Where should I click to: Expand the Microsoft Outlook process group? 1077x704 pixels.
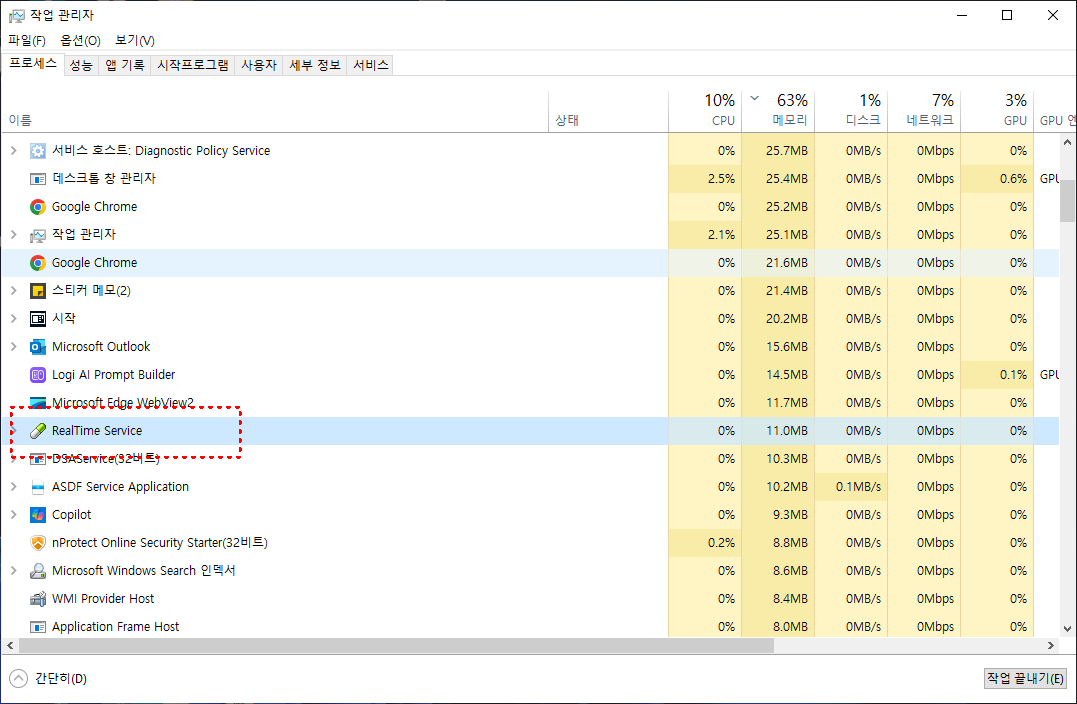tap(13, 347)
